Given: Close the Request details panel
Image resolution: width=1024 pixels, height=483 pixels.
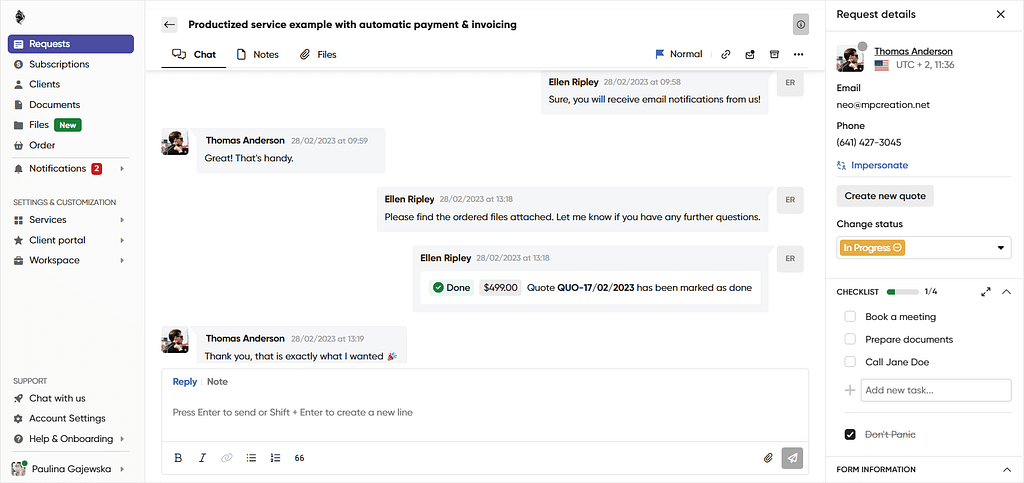Looking at the screenshot, I should click(1000, 14).
